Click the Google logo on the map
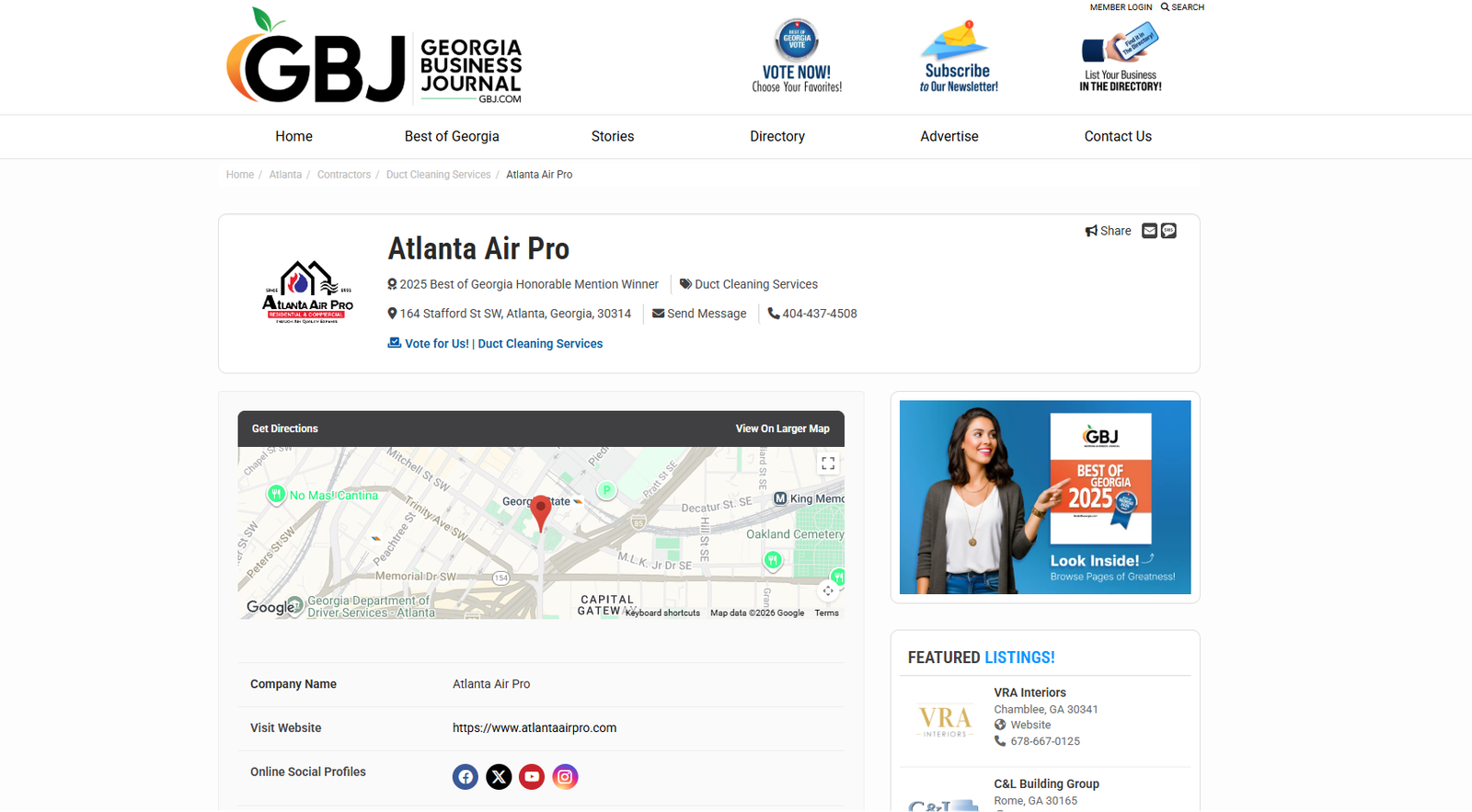This screenshot has width=1472, height=812. click(270, 607)
